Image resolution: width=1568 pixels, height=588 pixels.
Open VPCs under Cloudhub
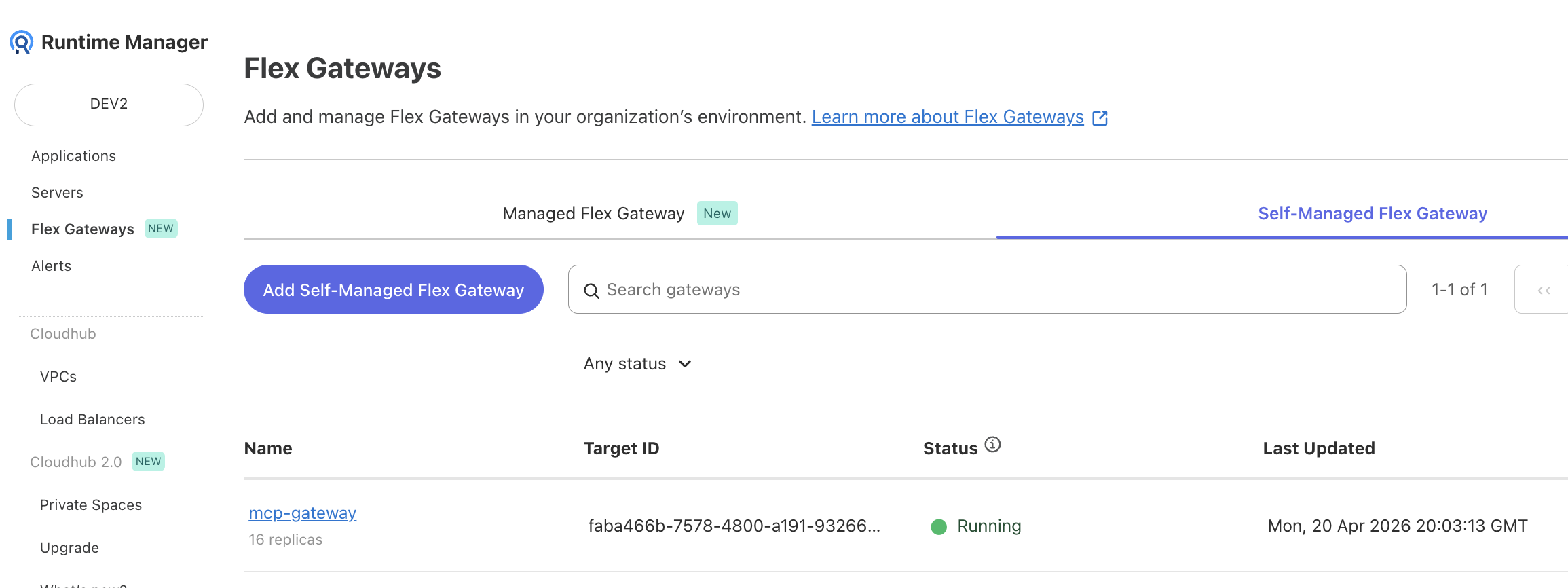[58, 377]
